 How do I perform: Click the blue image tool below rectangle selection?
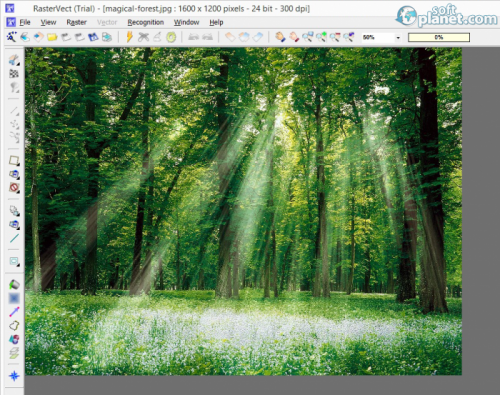14,174
